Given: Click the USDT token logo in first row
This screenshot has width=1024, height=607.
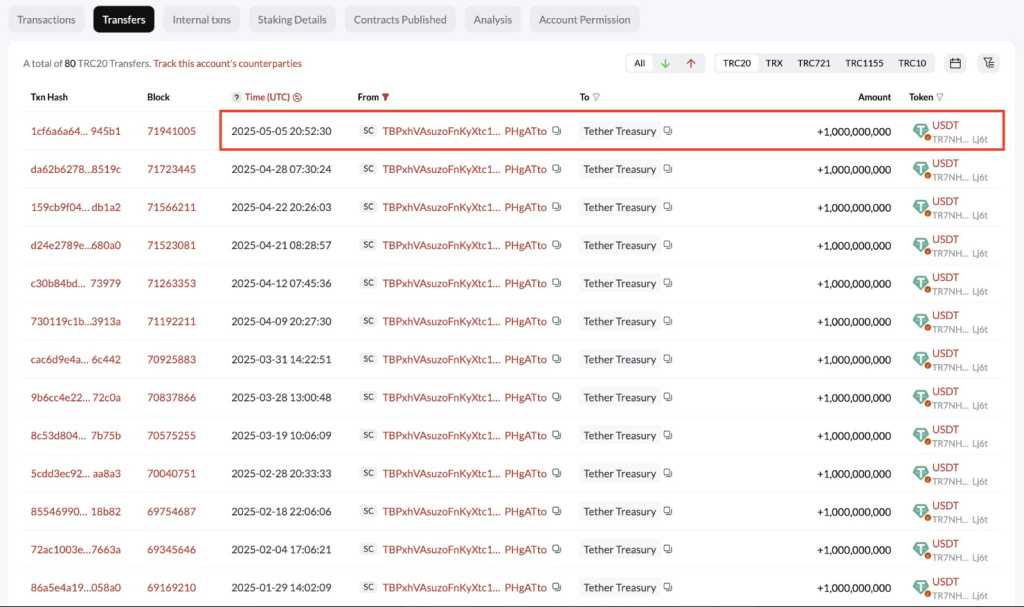Looking at the screenshot, I should (x=921, y=131).
